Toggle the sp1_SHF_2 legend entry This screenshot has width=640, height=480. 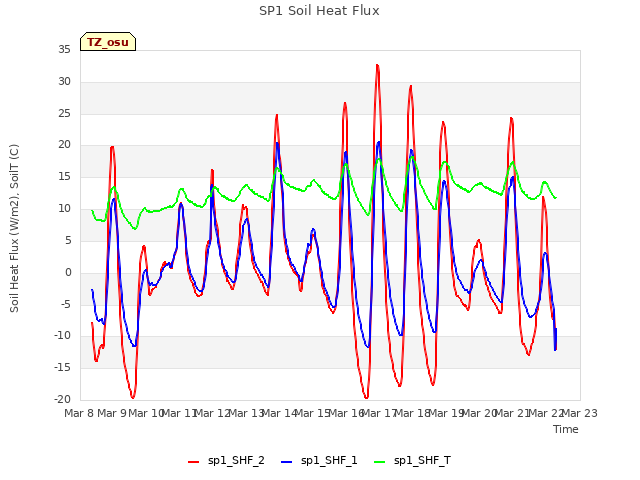click(x=226, y=461)
